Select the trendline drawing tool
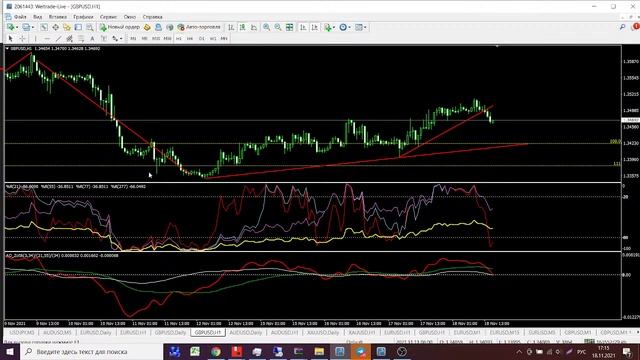 58,38
